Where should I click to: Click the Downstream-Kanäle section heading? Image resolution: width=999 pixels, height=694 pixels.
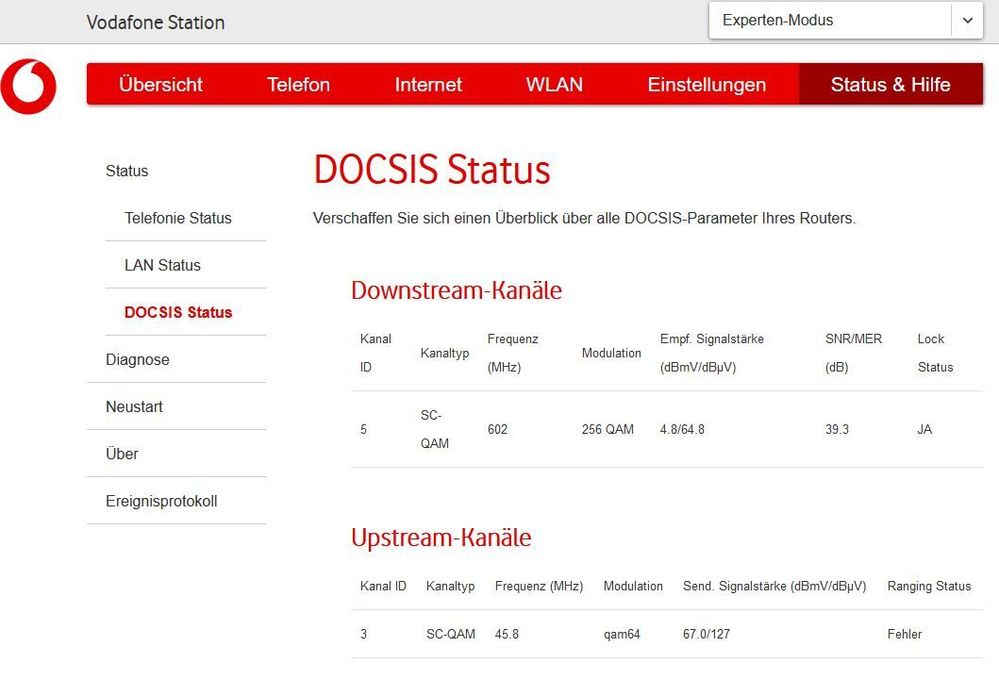tap(456, 291)
